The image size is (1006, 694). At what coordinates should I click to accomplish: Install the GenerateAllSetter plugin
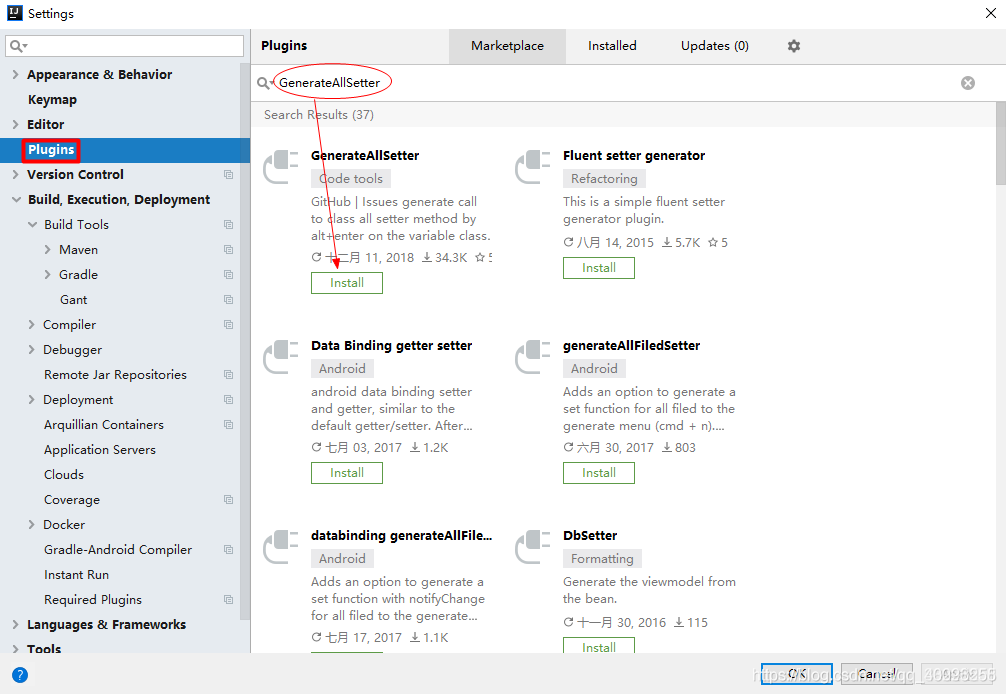pos(346,283)
